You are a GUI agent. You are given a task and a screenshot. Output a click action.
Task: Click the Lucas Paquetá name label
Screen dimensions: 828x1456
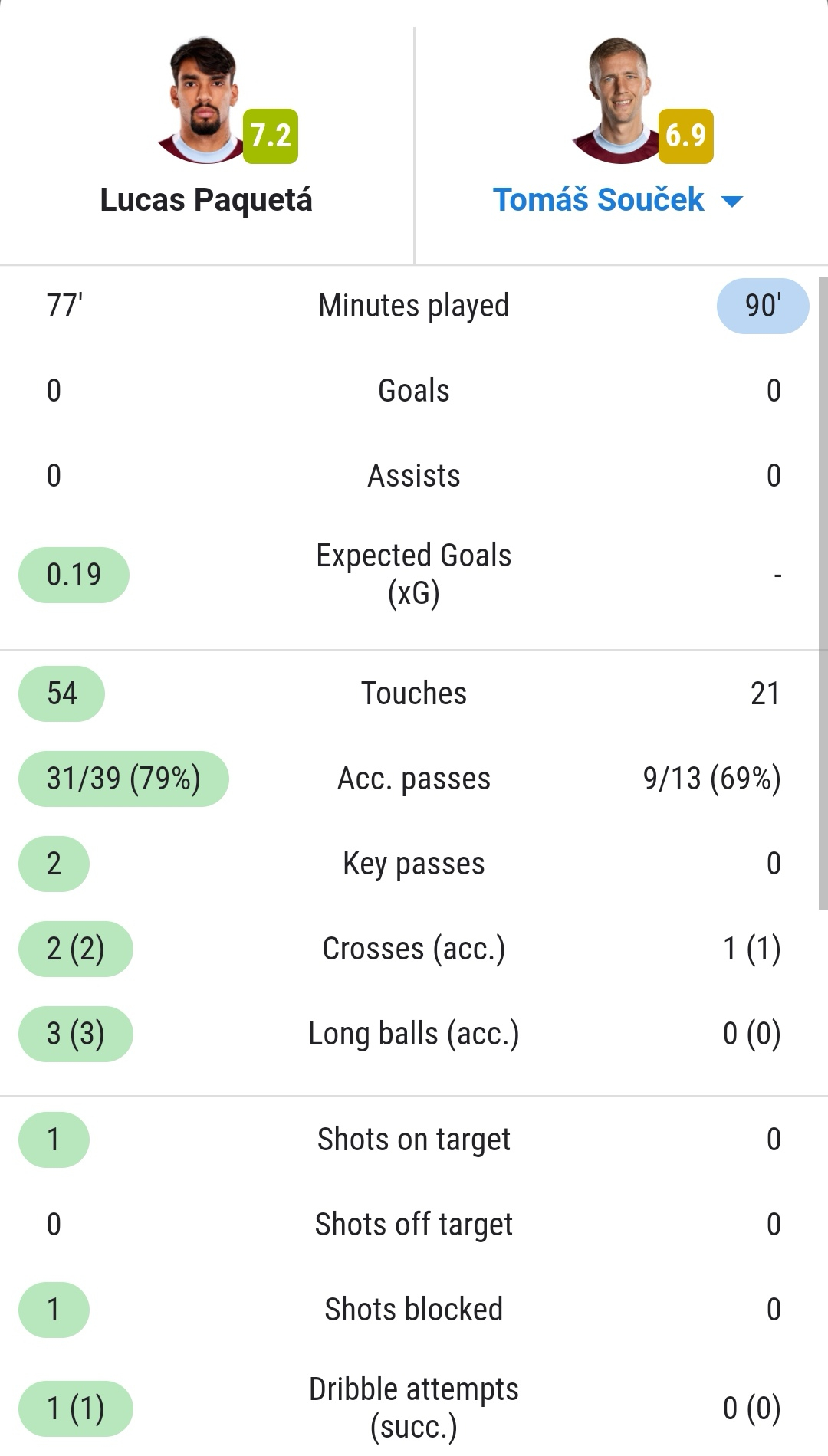[x=206, y=200]
